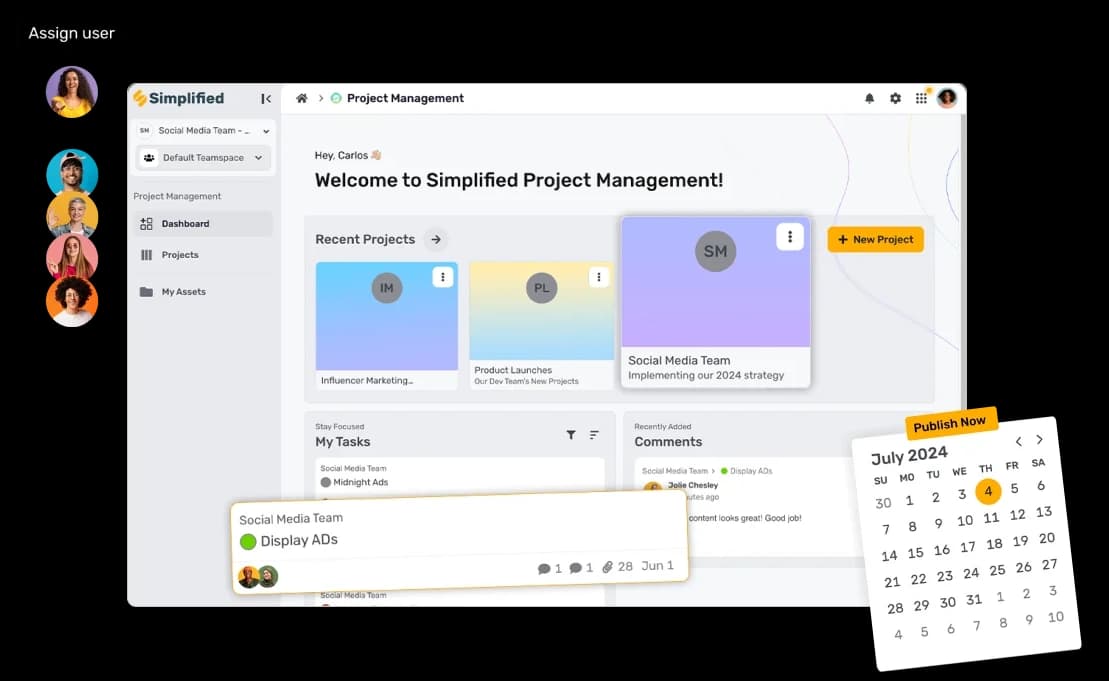This screenshot has height=681, width=1109.
Task: Sort My Tasks with the sort icon
Action: pos(594,435)
